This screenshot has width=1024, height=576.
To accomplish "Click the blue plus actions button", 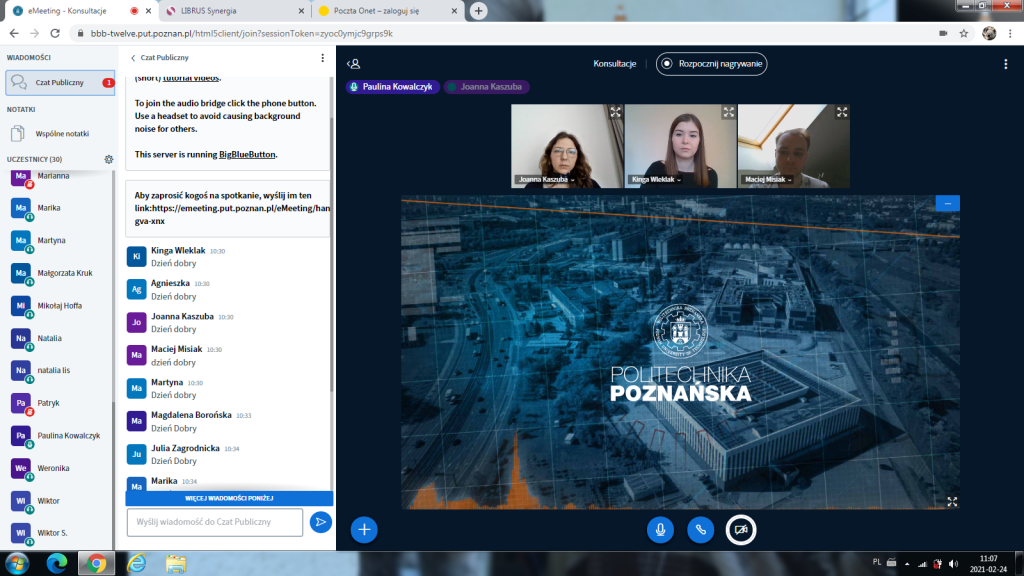I will coord(364,530).
